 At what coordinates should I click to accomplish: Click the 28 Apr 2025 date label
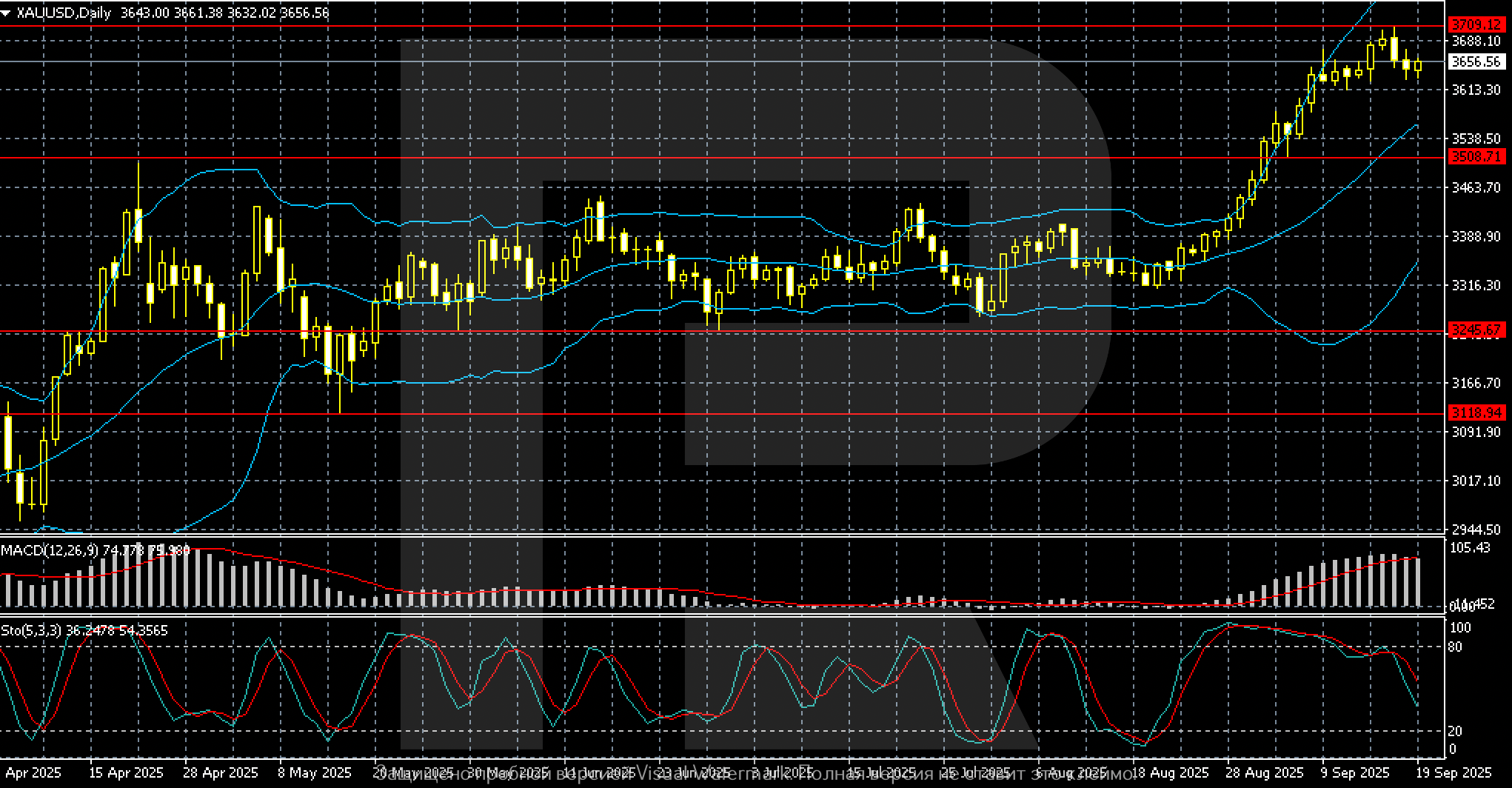(221, 772)
